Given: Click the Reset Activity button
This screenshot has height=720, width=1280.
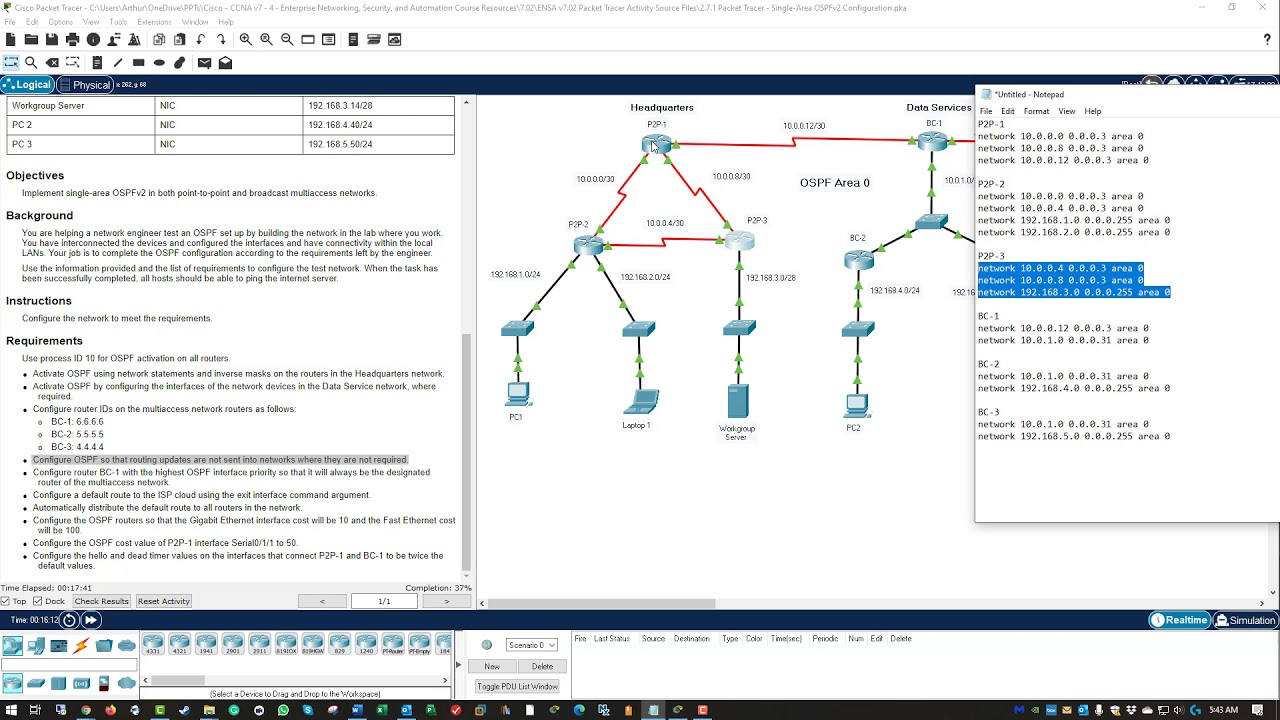Looking at the screenshot, I should (x=164, y=601).
